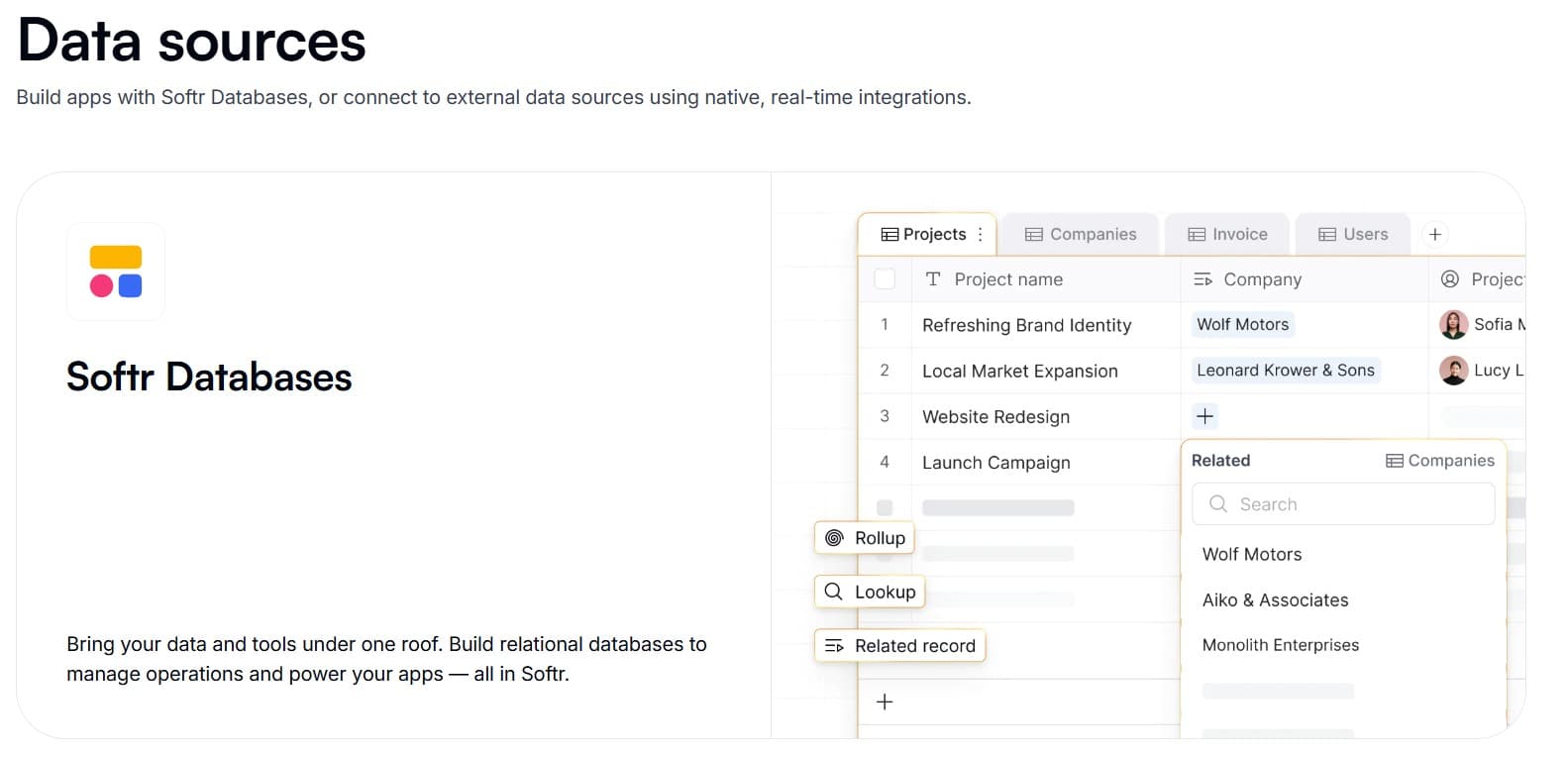The height and width of the screenshot is (759, 1568).
Task: Click the search magnifier in Related popup
Action: click(x=1218, y=504)
